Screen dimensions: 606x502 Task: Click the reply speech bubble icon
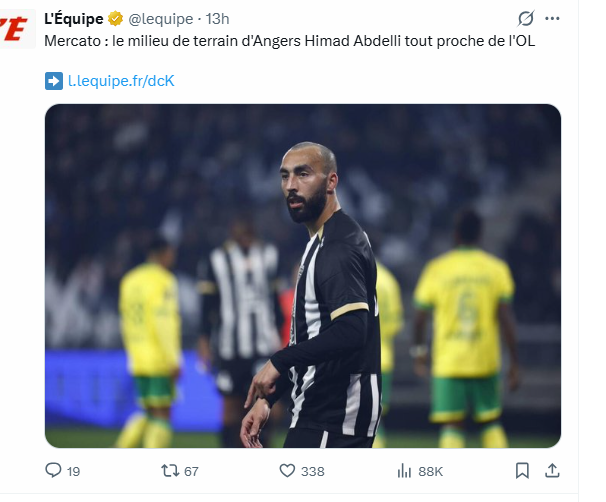pyautogui.click(x=54, y=470)
